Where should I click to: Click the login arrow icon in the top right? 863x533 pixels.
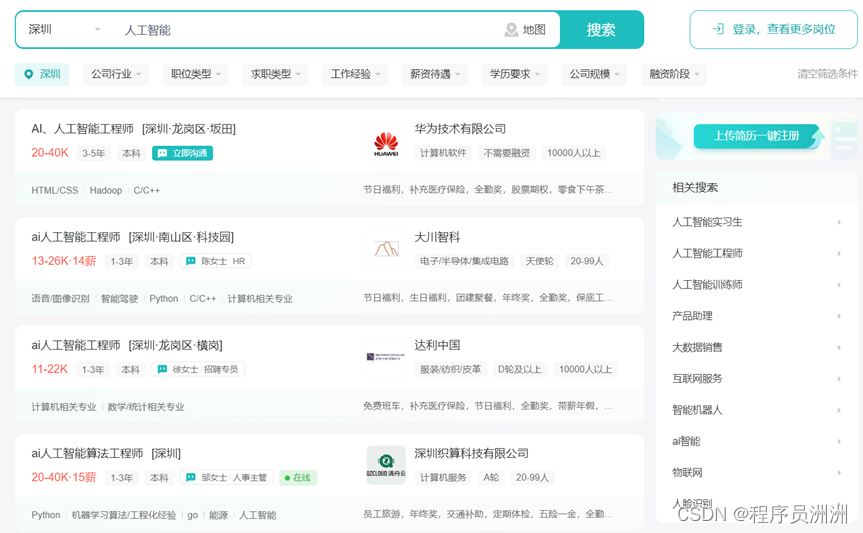click(718, 30)
